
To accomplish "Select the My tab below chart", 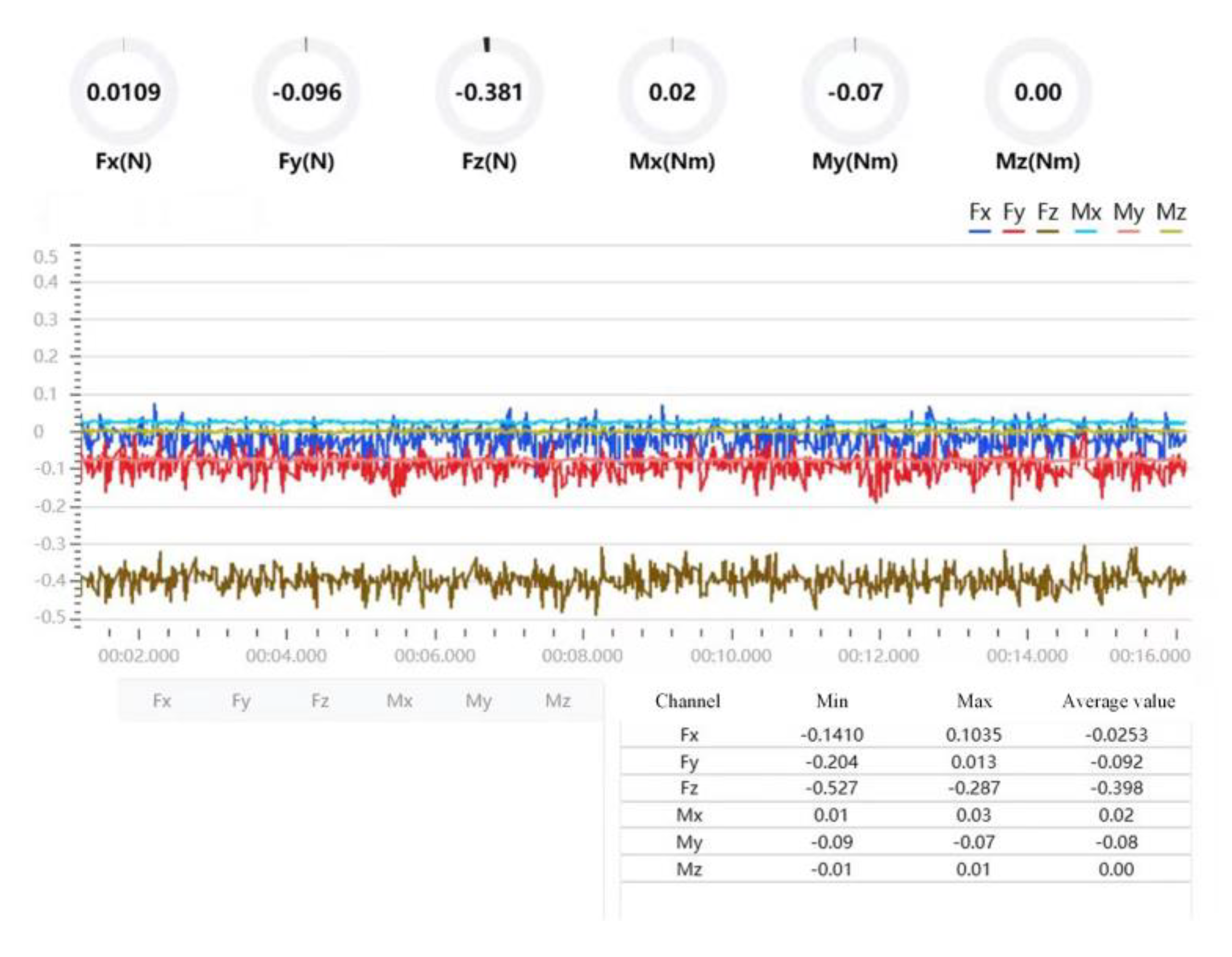I will (x=478, y=701).
